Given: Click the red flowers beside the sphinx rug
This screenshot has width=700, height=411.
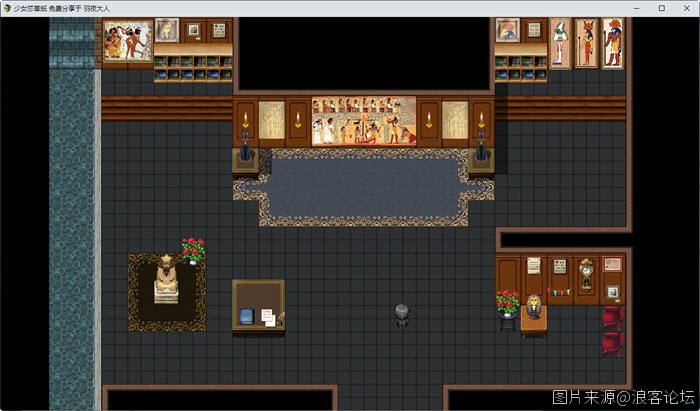Looking at the screenshot, I should click(x=193, y=250).
